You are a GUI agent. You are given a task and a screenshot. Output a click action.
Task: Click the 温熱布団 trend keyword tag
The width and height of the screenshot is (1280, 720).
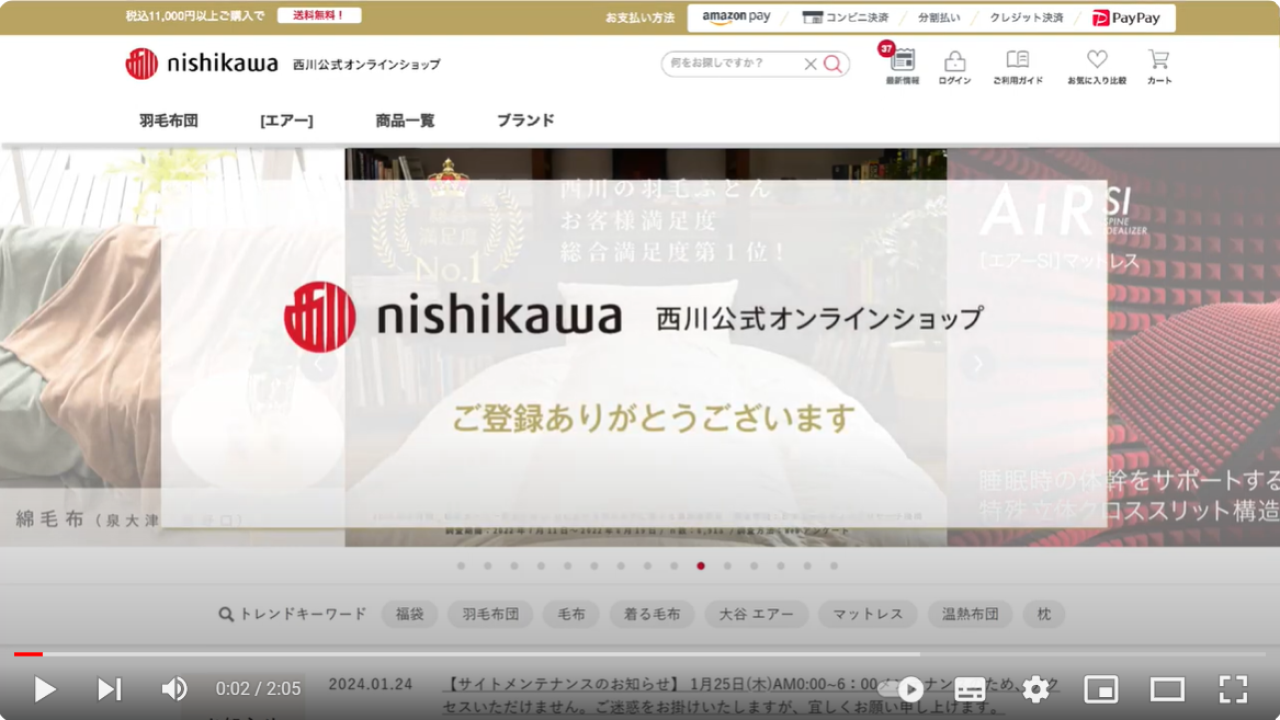click(970, 614)
